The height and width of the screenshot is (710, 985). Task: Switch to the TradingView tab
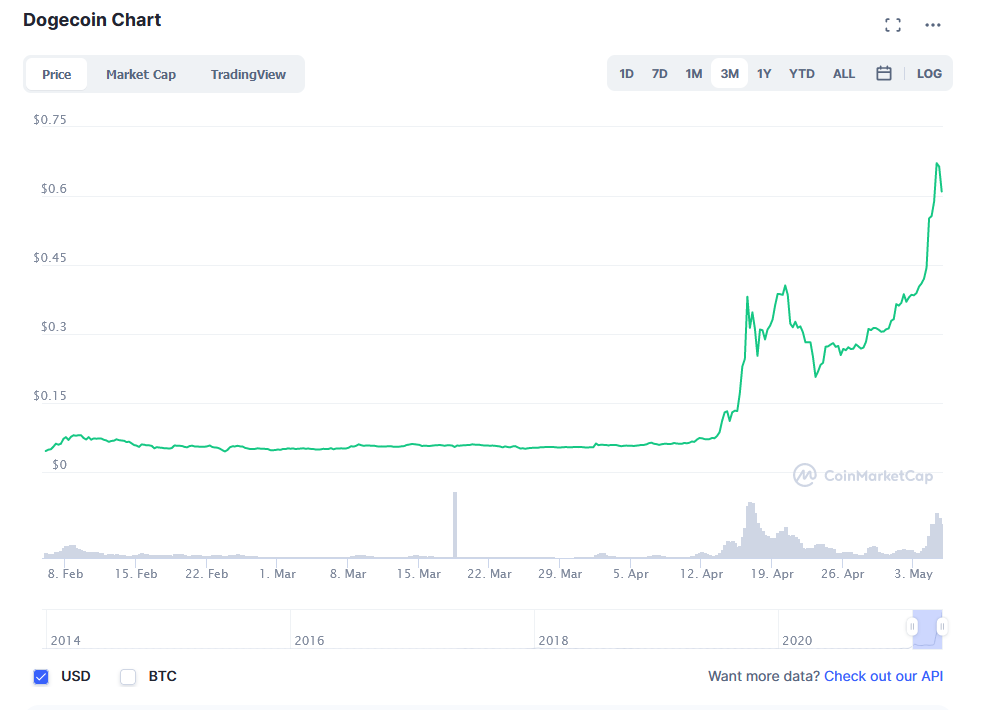tap(248, 74)
